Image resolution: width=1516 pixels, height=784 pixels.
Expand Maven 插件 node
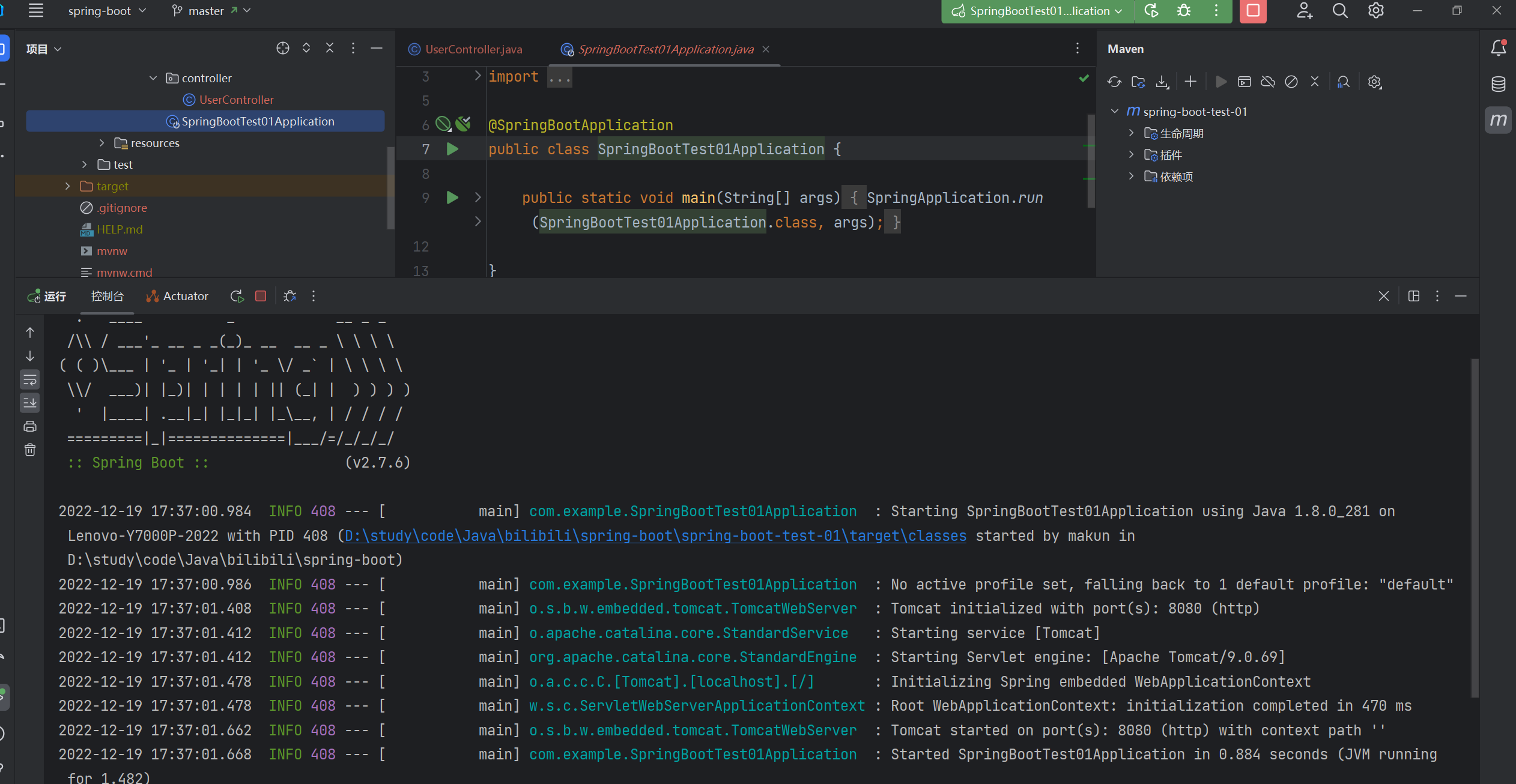click(x=1132, y=154)
